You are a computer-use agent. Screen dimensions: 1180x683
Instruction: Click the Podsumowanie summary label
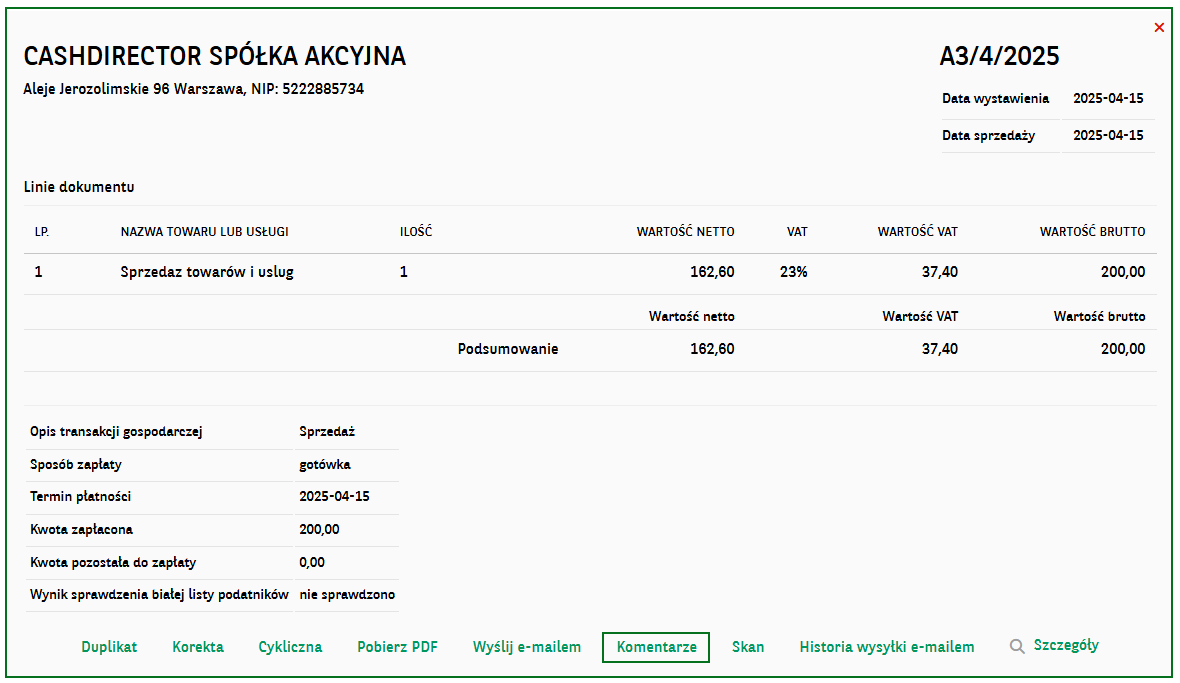pos(508,349)
